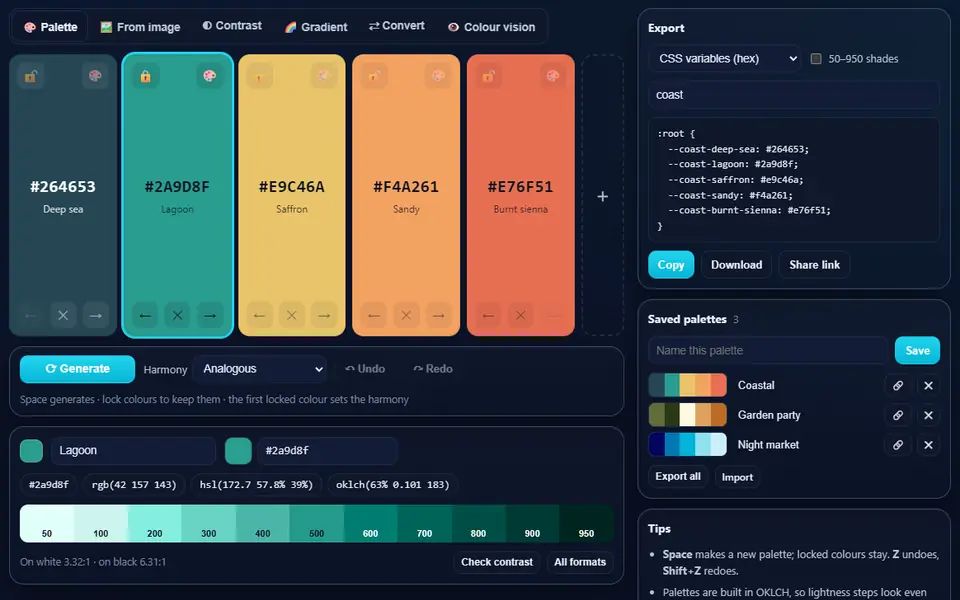
Task: Copy share link for Night market palette
Action: click(898, 444)
